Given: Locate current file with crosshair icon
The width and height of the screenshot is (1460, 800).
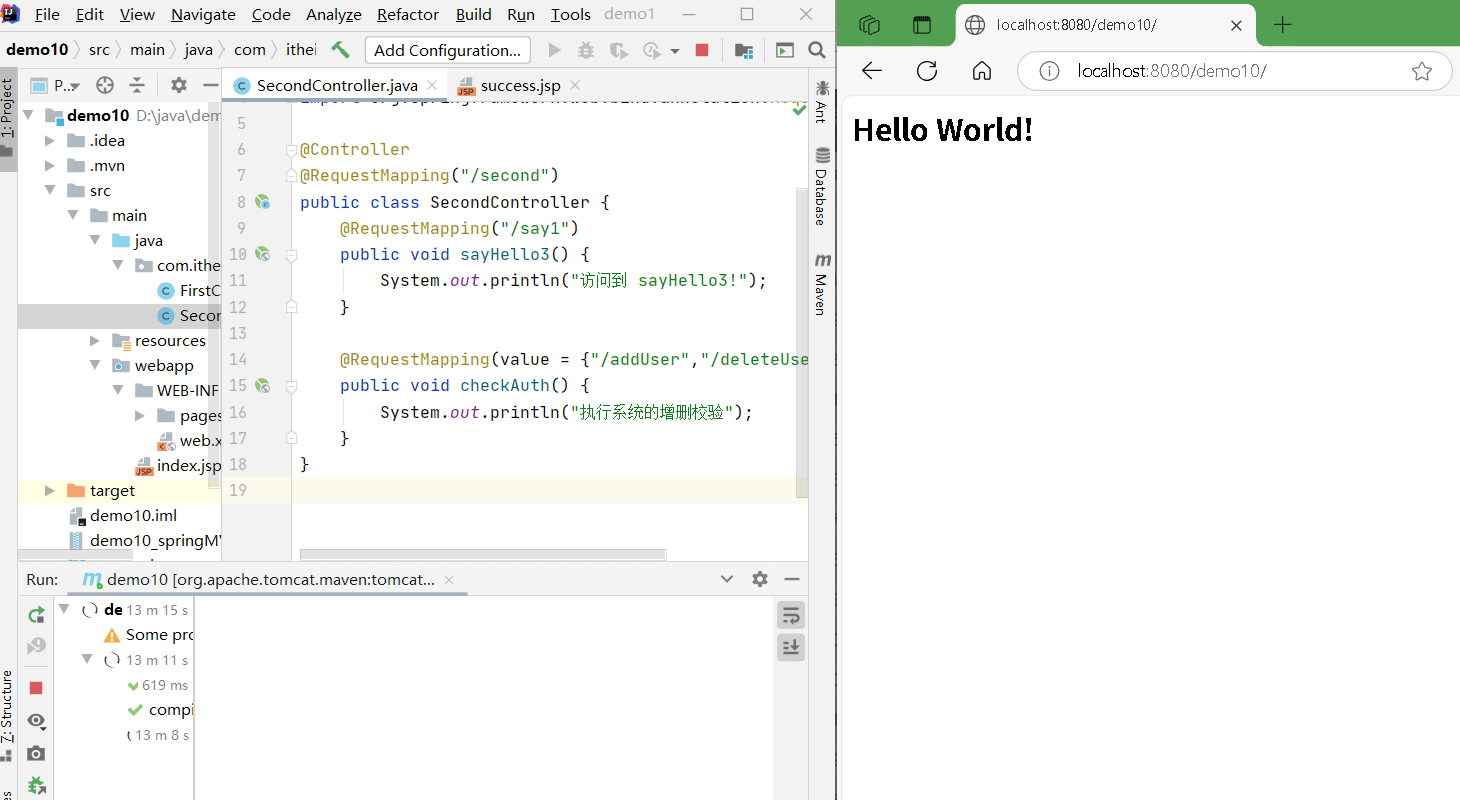Looking at the screenshot, I should tap(104, 85).
